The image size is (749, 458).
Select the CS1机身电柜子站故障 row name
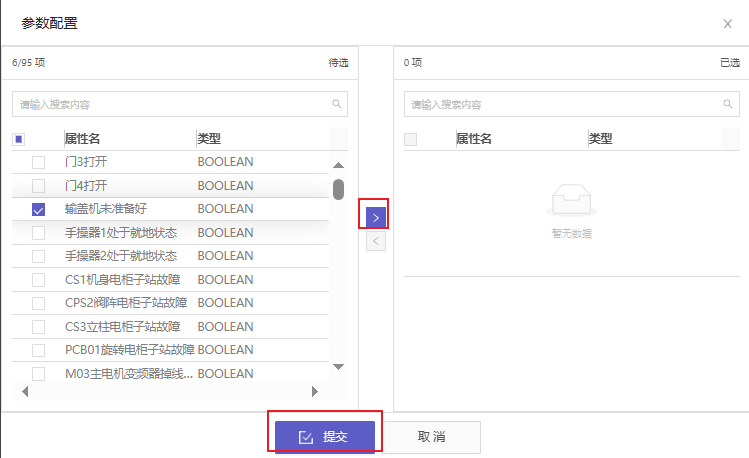click(123, 279)
